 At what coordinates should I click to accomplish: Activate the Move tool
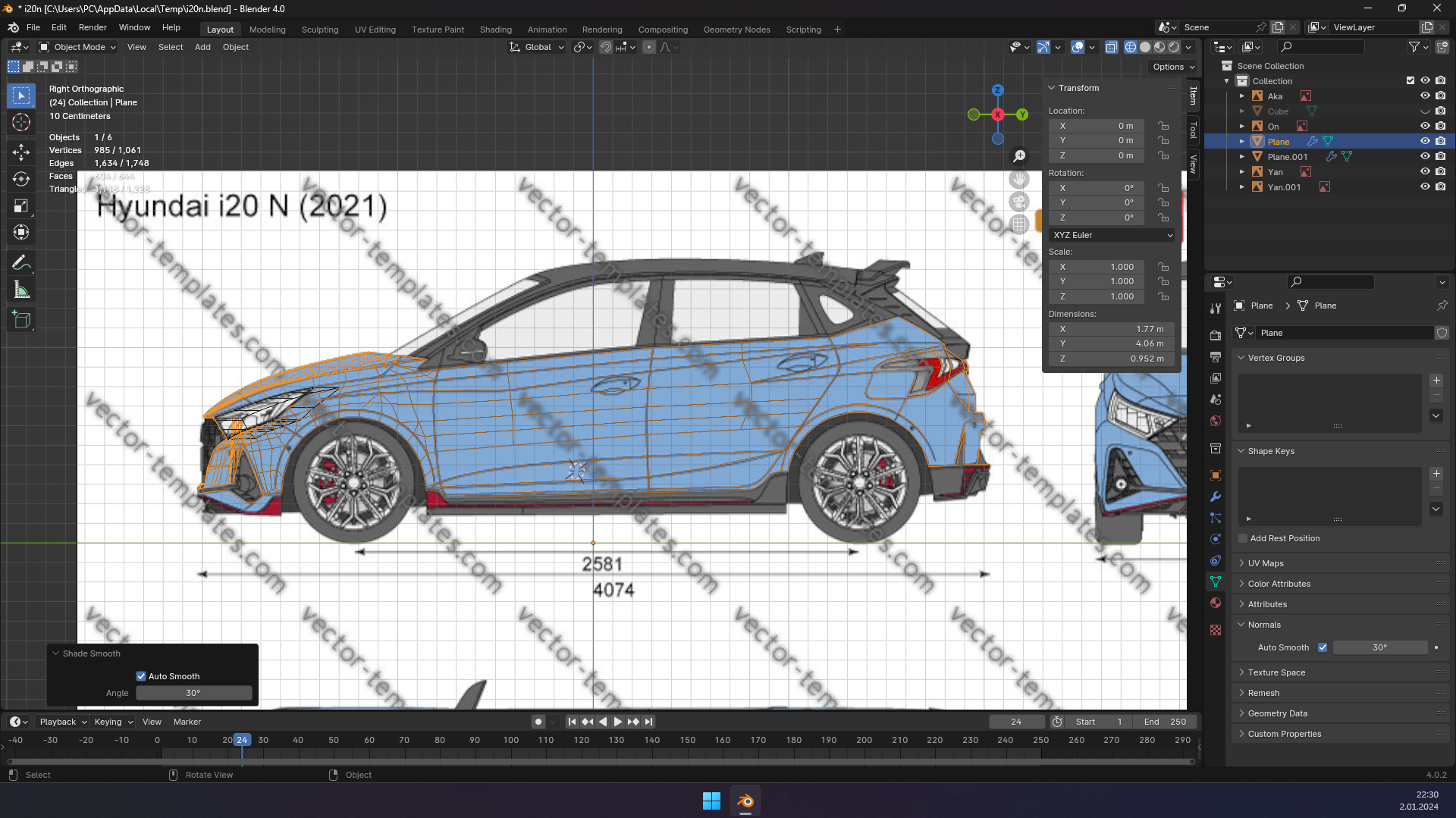(21, 152)
